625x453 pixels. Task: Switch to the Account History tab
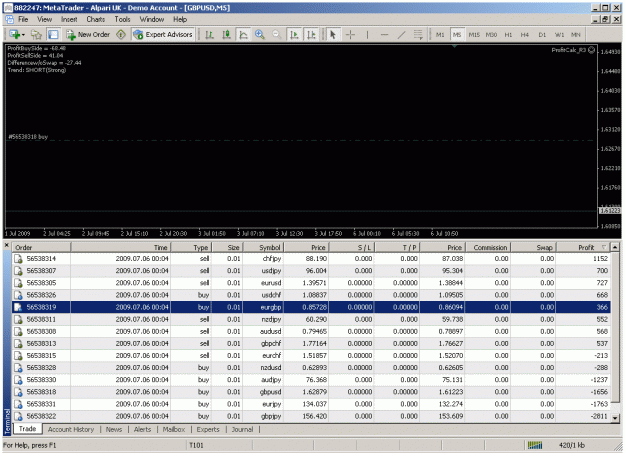click(x=71, y=429)
